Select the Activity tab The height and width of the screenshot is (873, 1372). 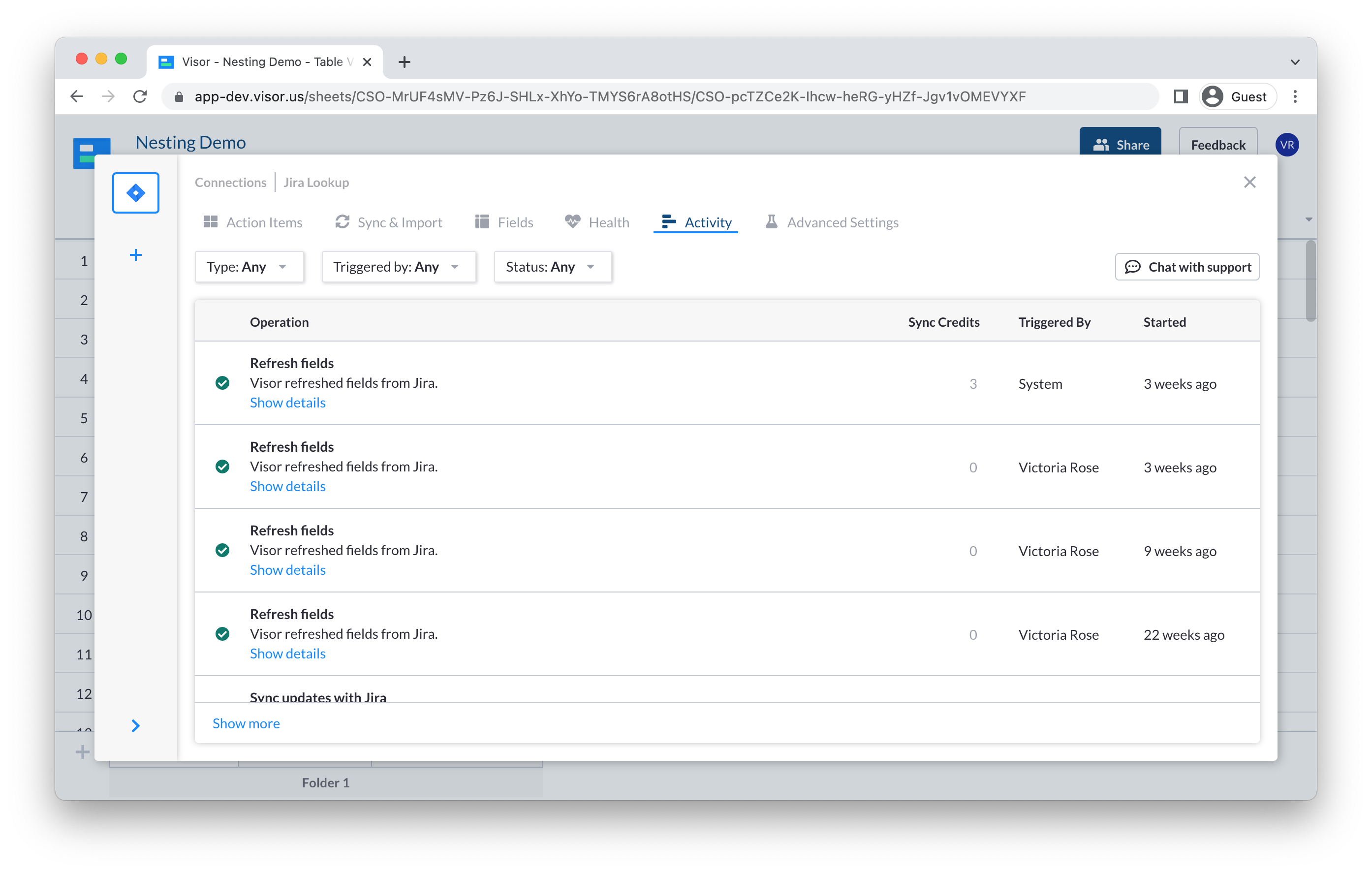(x=696, y=222)
